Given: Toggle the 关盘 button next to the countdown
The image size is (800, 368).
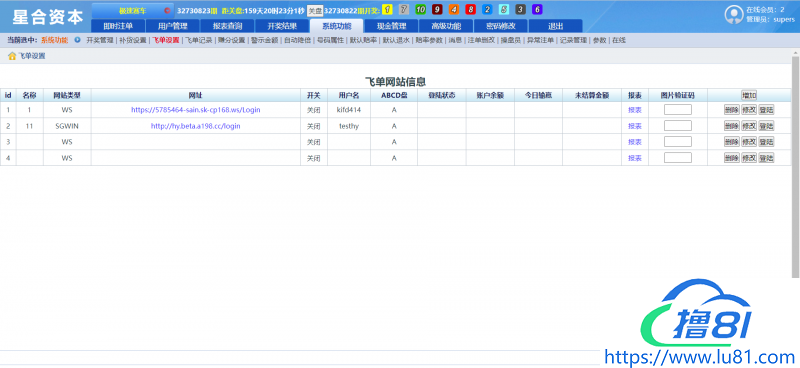Looking at the screenshot, I should coord(315,11).
